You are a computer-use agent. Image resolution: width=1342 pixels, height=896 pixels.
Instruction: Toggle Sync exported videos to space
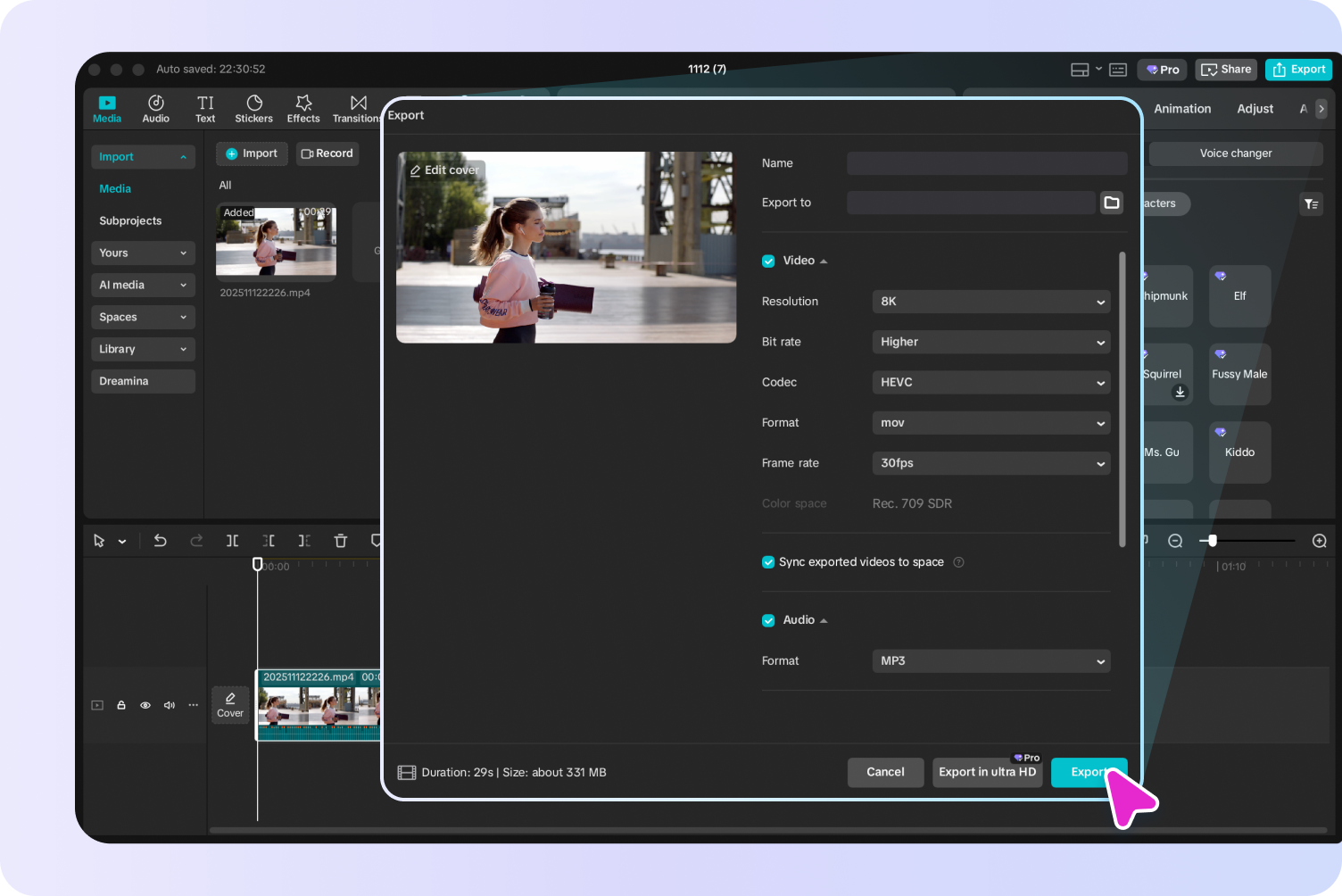768,562
